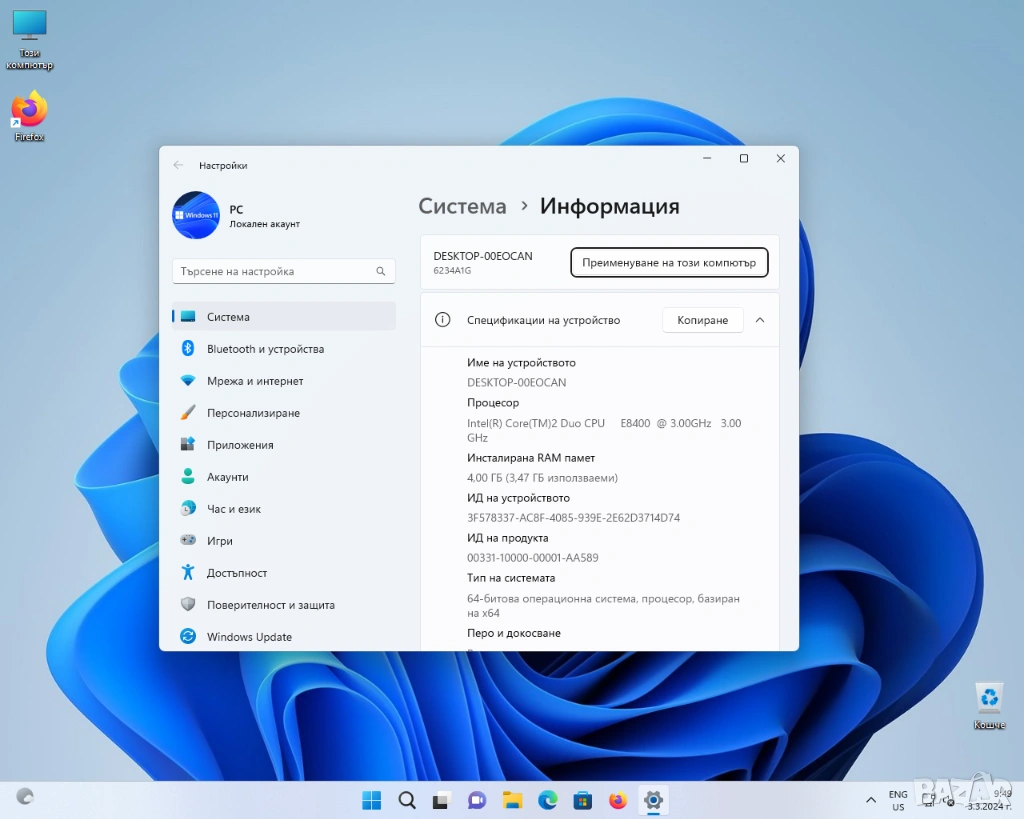
Task: Open Достъпност accessibility settings
Action: 237,573
